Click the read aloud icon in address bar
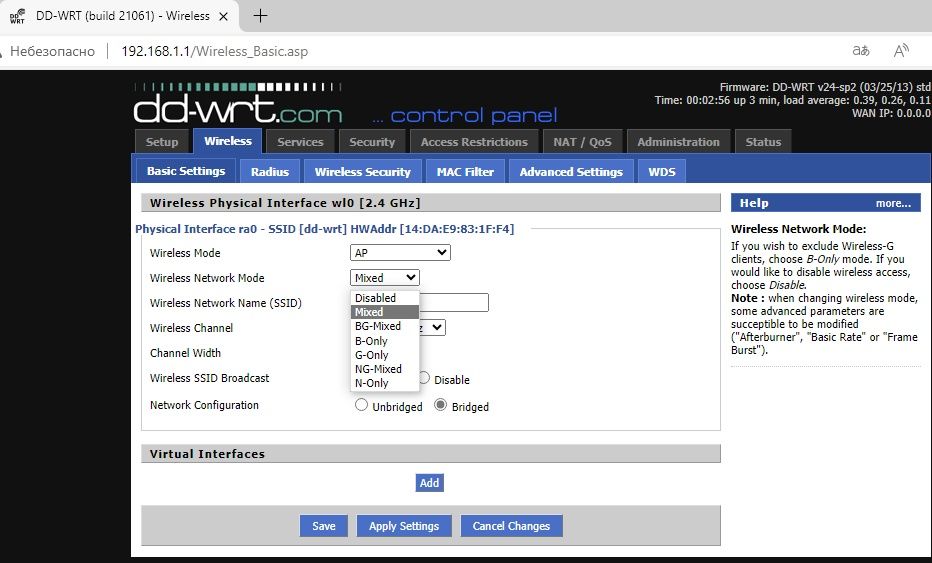The width and height of the screenshot is (932, 563). click(901, 51)
